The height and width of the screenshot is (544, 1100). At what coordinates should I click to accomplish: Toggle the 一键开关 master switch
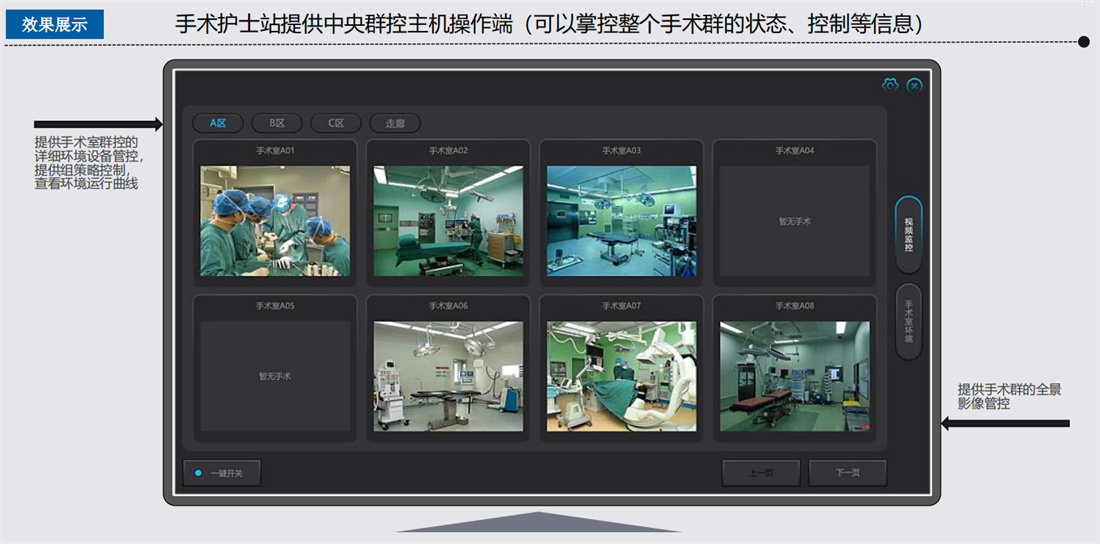221,473
